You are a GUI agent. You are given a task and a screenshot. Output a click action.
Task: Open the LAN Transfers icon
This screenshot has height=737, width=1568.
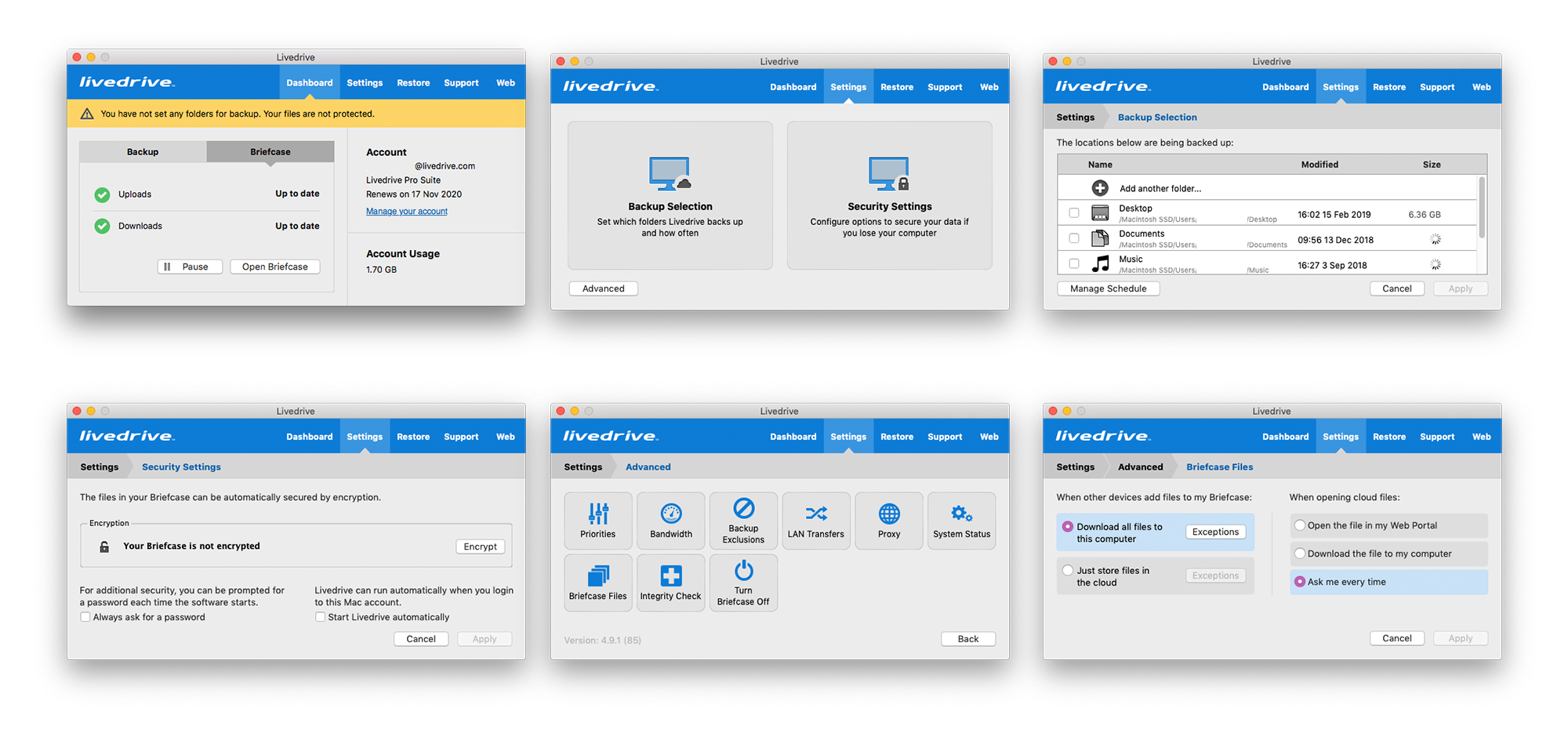tap(815, 521)
